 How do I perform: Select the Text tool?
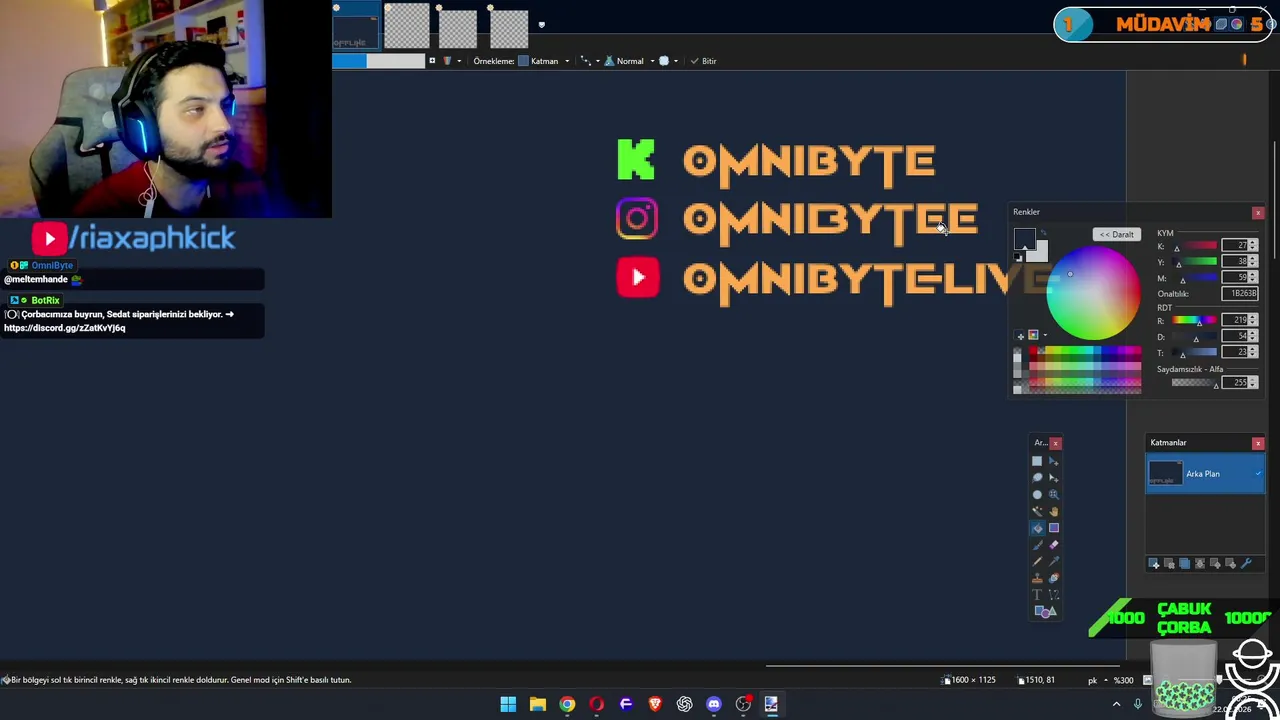tap(1037, 594)
